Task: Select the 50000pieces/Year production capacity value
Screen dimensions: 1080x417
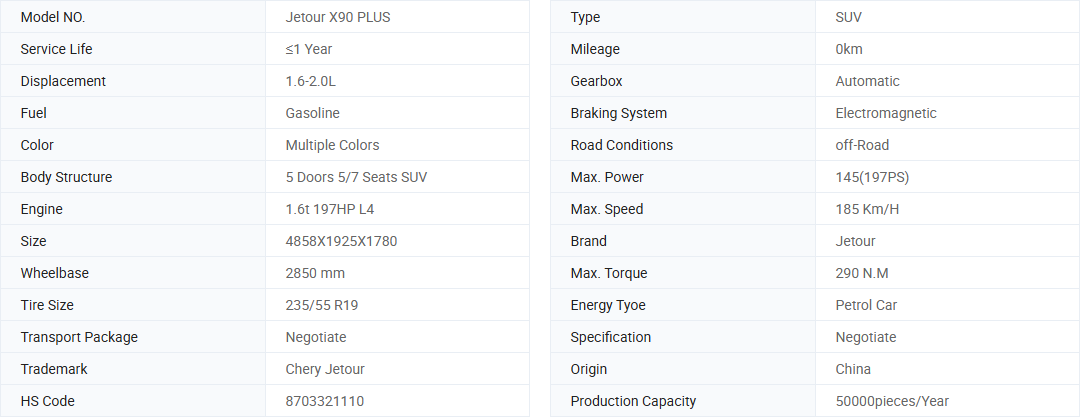Action: (892, 401)
